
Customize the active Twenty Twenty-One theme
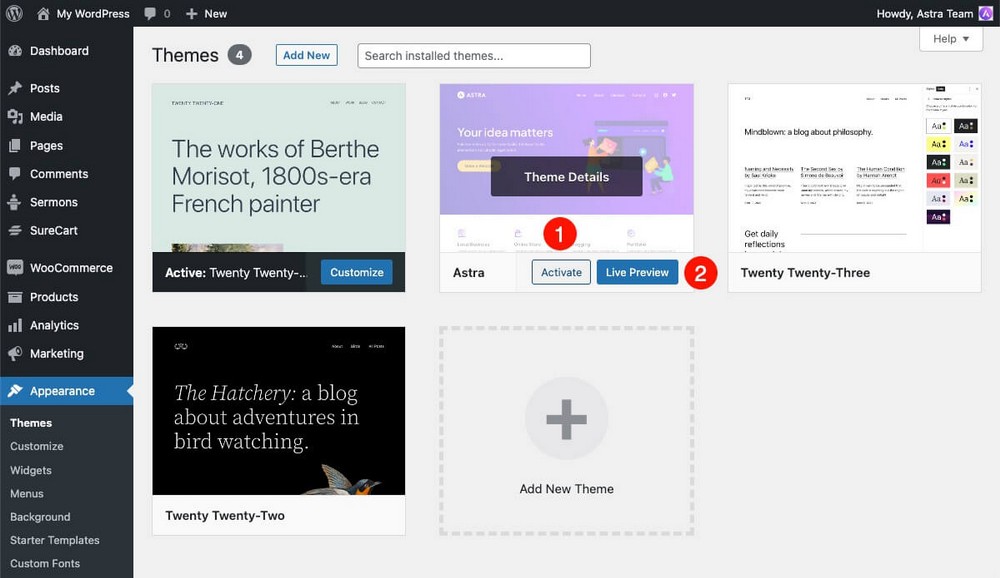357,272
